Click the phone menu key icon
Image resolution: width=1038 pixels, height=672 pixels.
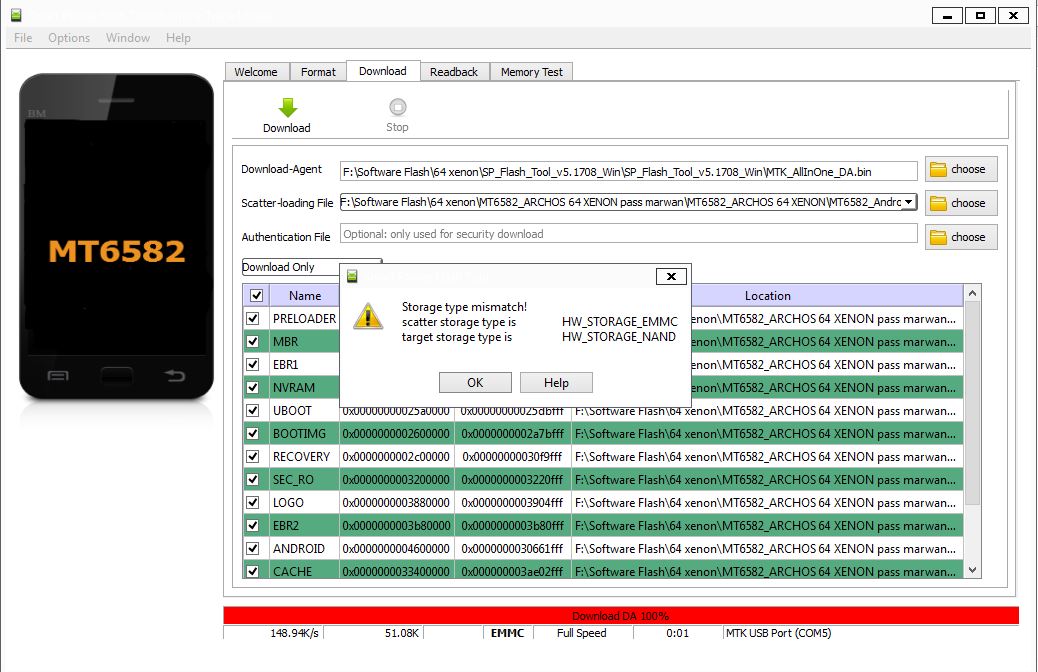[x=58, y=376]
